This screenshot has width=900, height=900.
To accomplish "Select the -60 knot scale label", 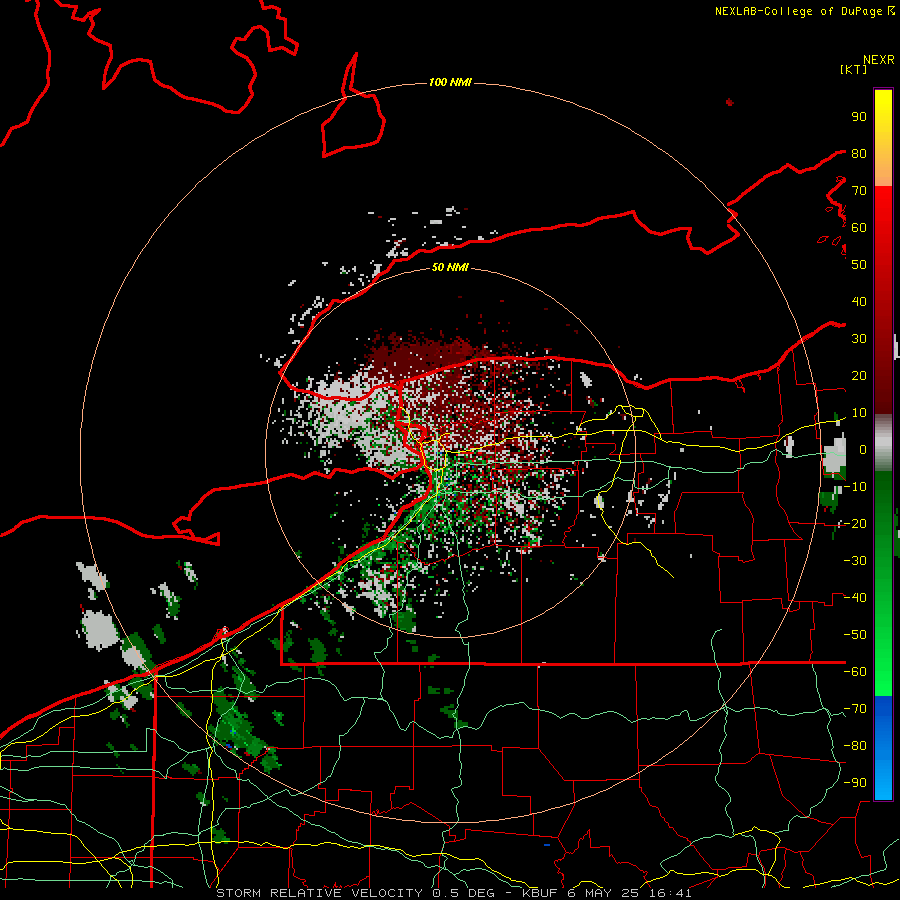I will tap(855, 672).
